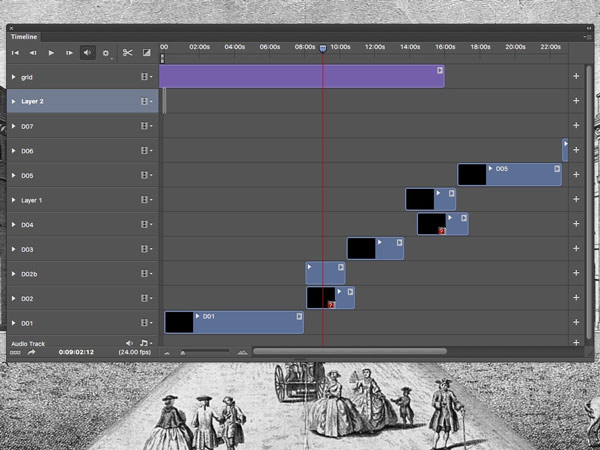600x450 pixels.
Task: Go to first frame button
Action: (15, 53)
